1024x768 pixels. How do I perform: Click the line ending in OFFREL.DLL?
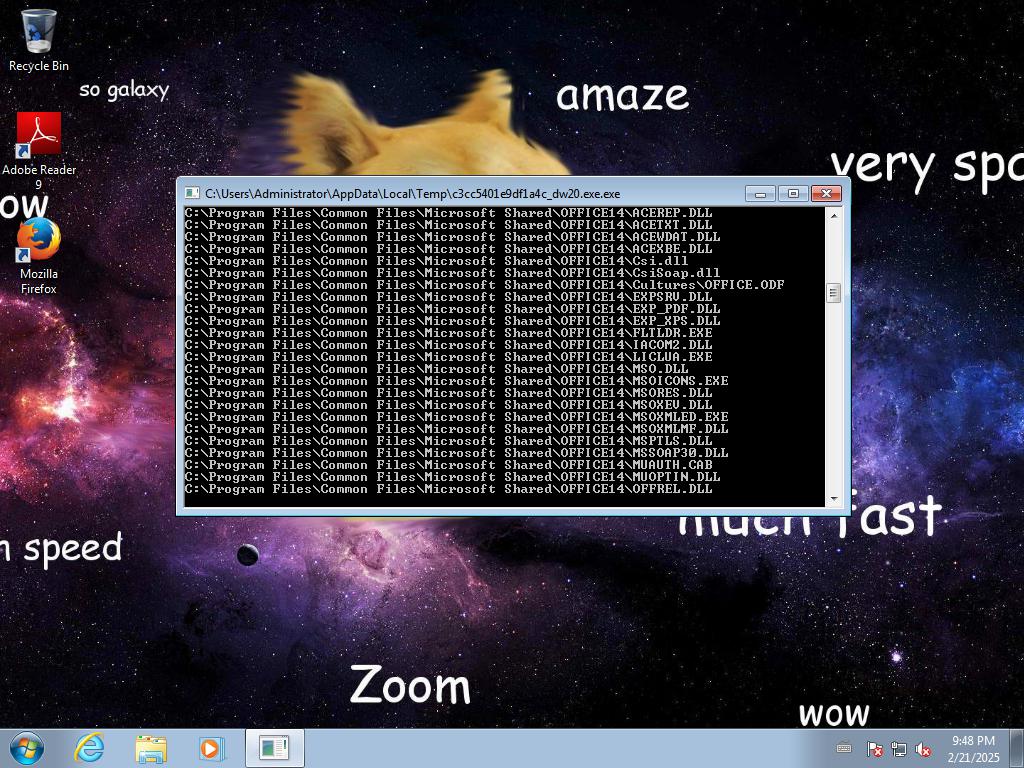click(x=448, y=488)
